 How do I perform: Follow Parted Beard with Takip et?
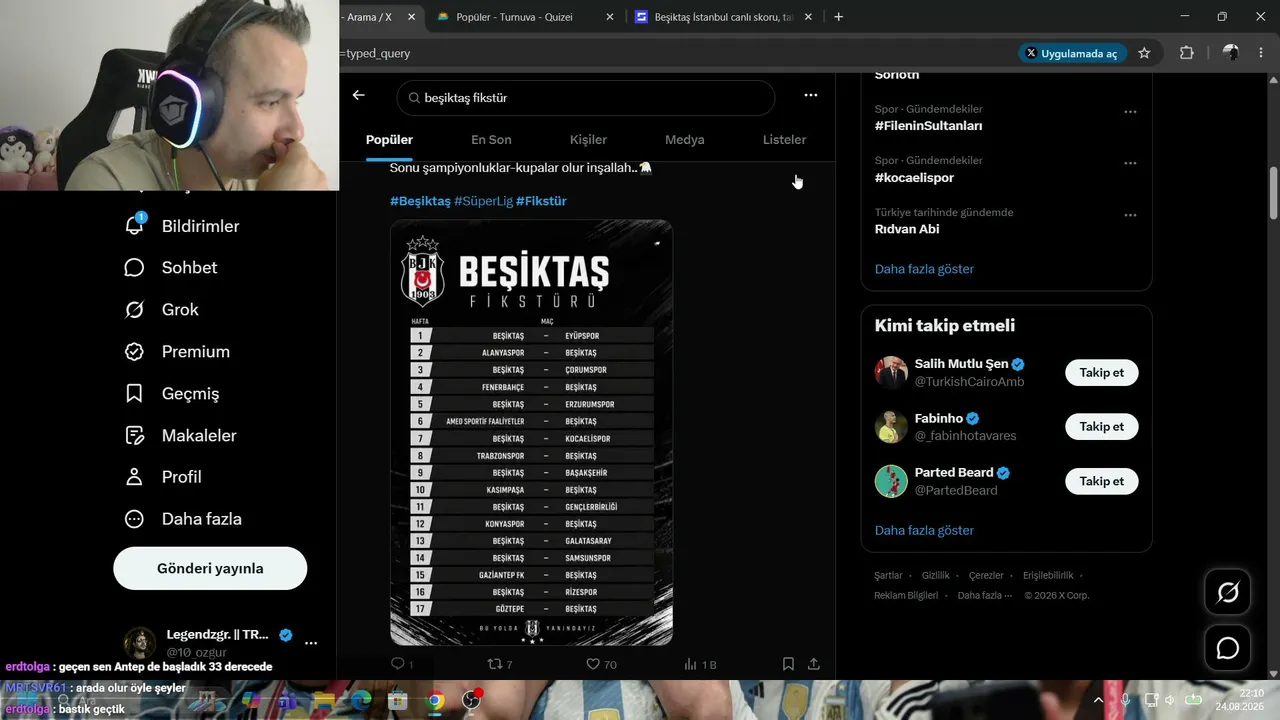pyautogui.click(x=1102, y=481)
